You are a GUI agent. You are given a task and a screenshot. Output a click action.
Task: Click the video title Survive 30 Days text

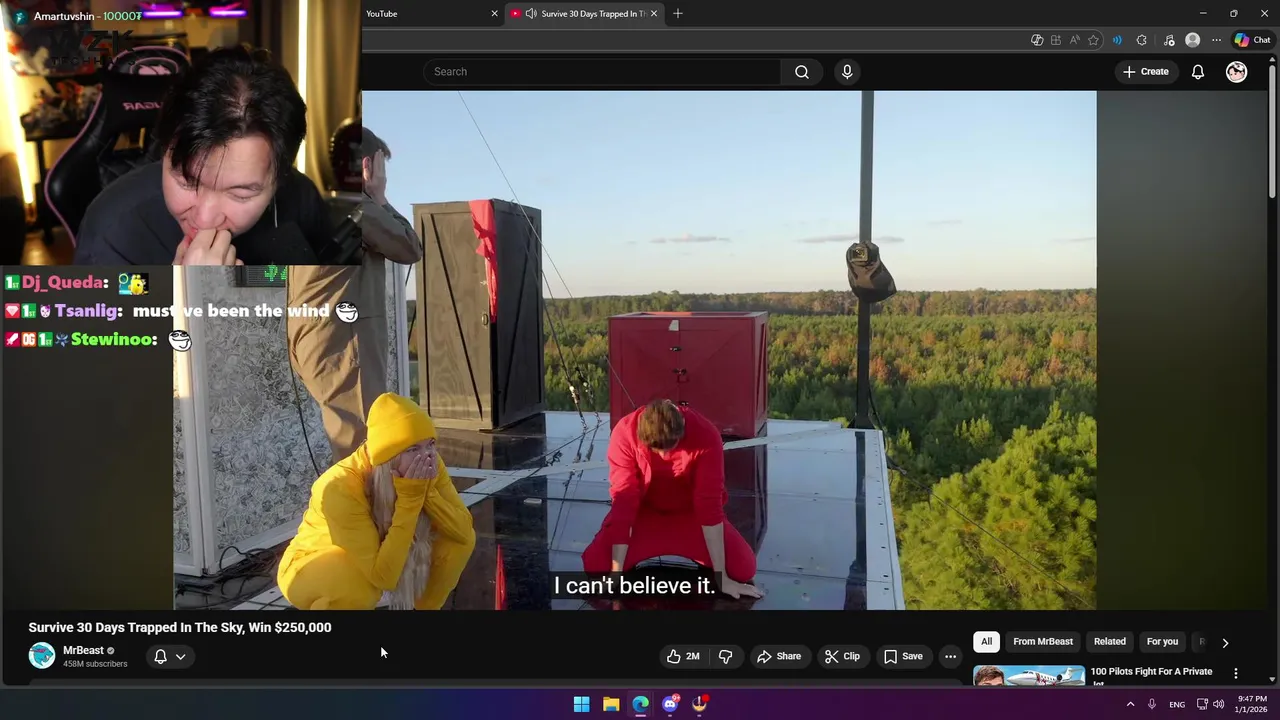180,627
